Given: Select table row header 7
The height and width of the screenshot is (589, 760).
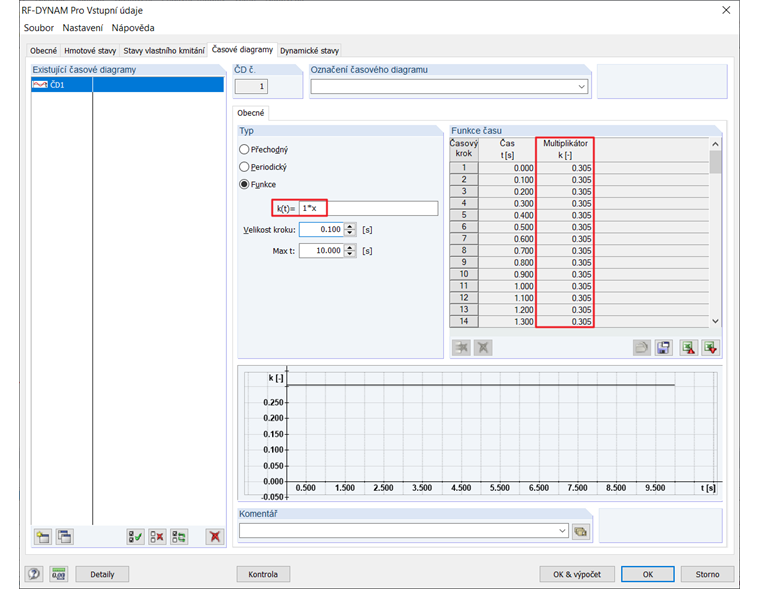Looking at the screenshot, I should (x=464, y=239).
